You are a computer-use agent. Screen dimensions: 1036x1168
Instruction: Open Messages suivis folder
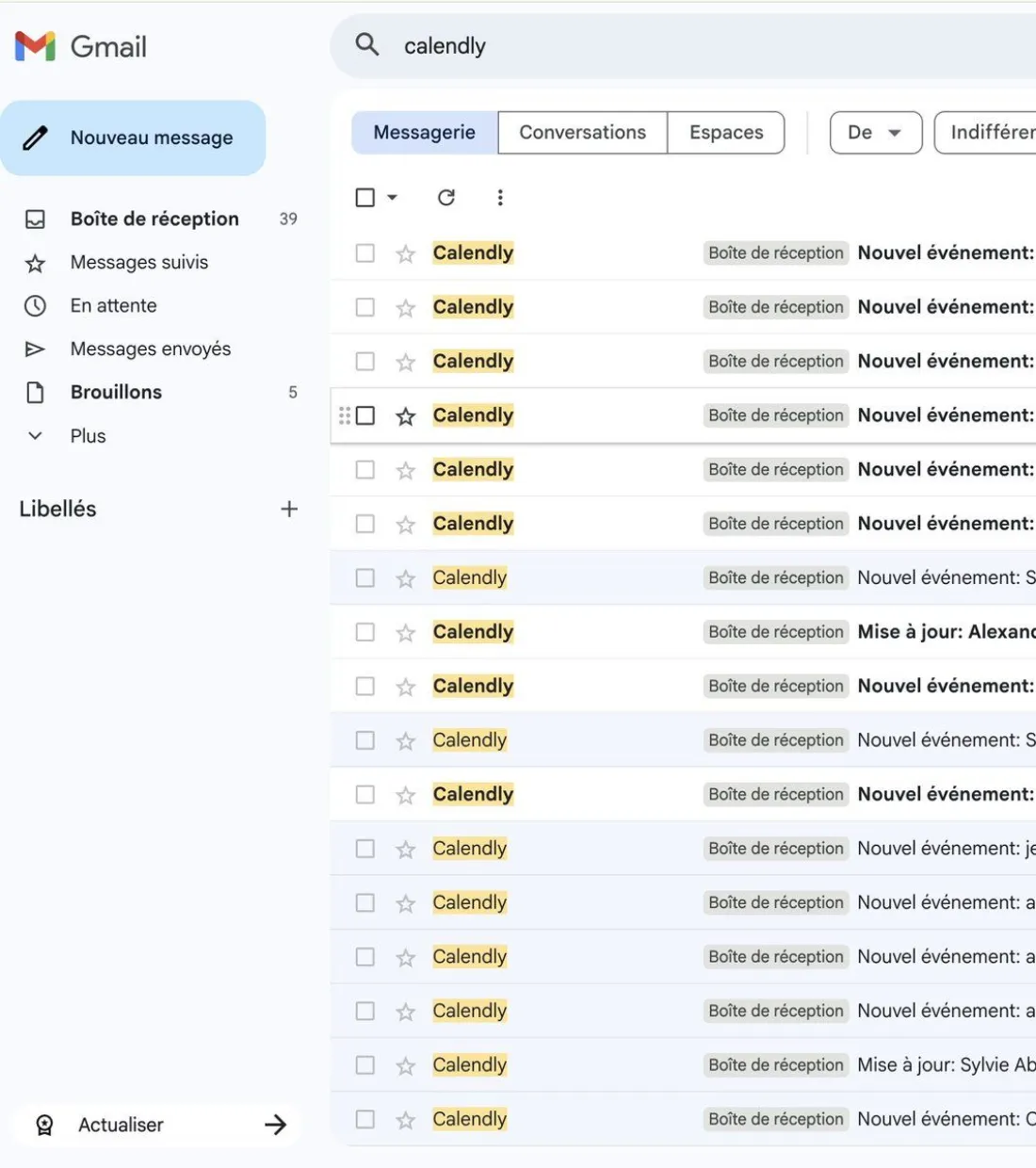point(139,262)
